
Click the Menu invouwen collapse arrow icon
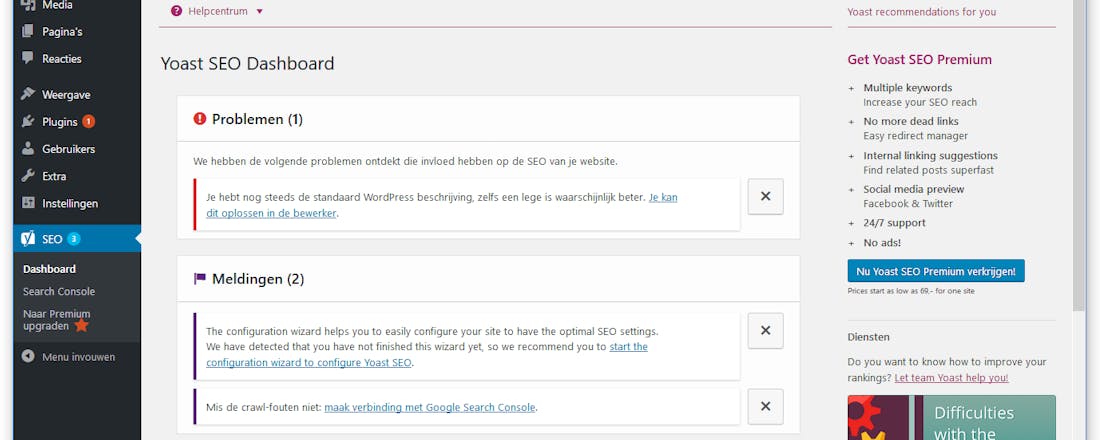tap(28, 356)
